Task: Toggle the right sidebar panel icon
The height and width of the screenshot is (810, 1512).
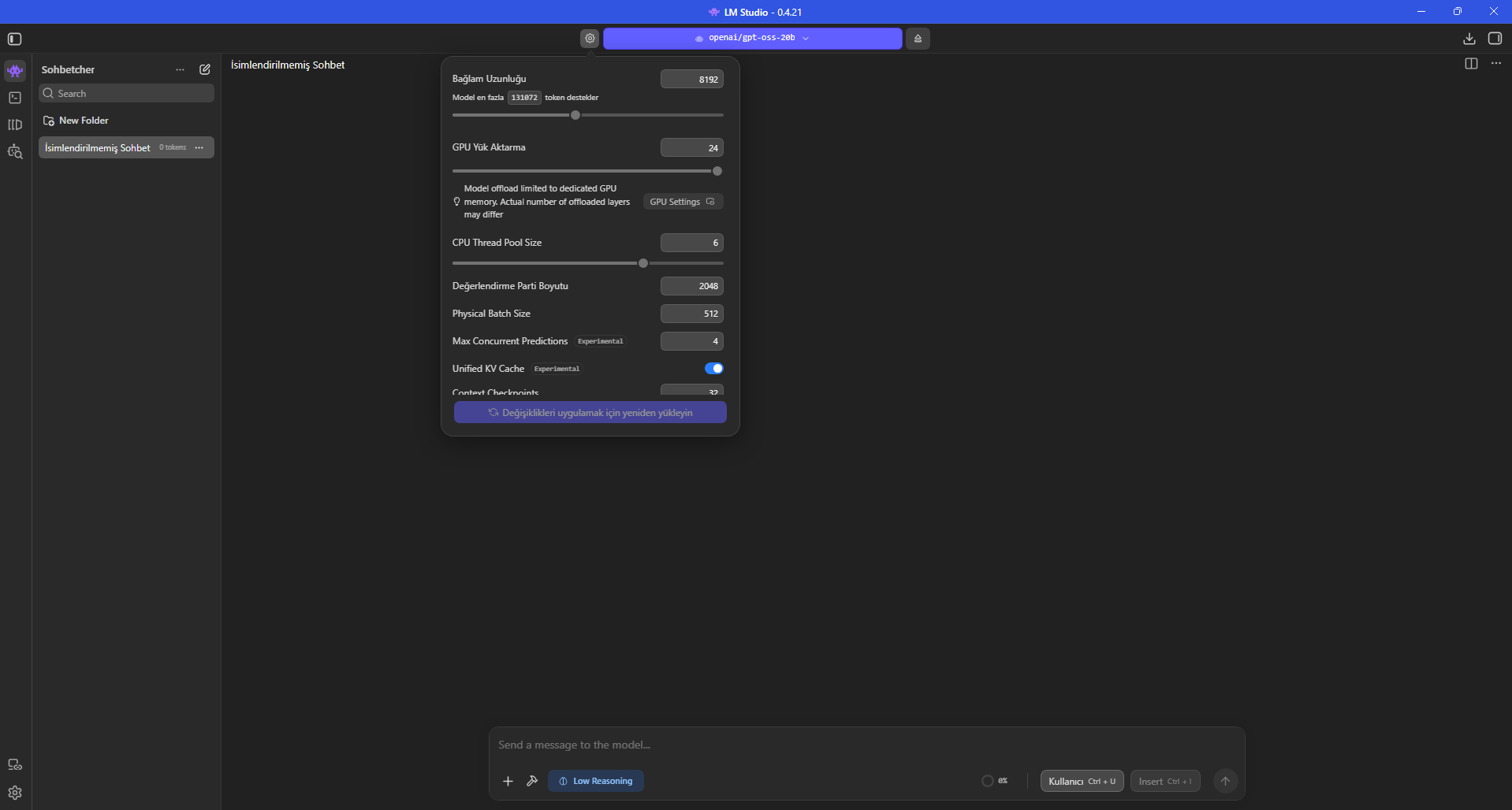Action: (1495, 39)
